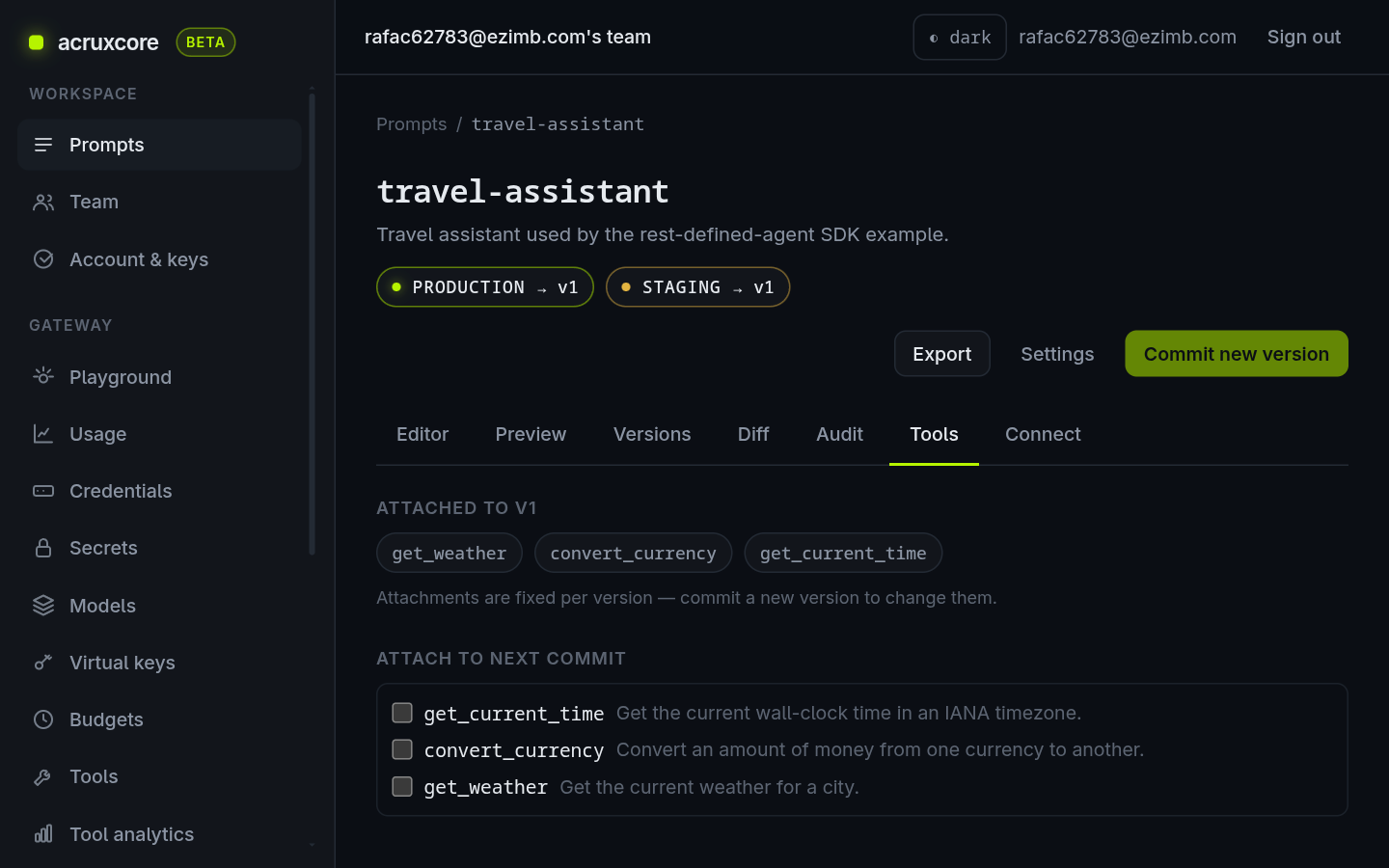Image resolution: width=1389 pixels, height=868 pixels.
Task: Click the PRODUCTION v1 environment badge
Action: (x=485, y=287)
